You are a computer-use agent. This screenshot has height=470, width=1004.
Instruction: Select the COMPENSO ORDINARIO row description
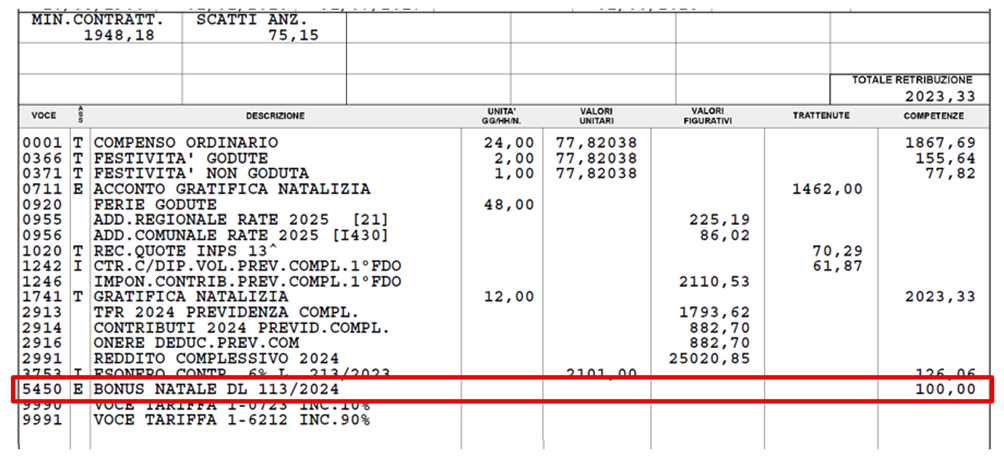point(185,143)
